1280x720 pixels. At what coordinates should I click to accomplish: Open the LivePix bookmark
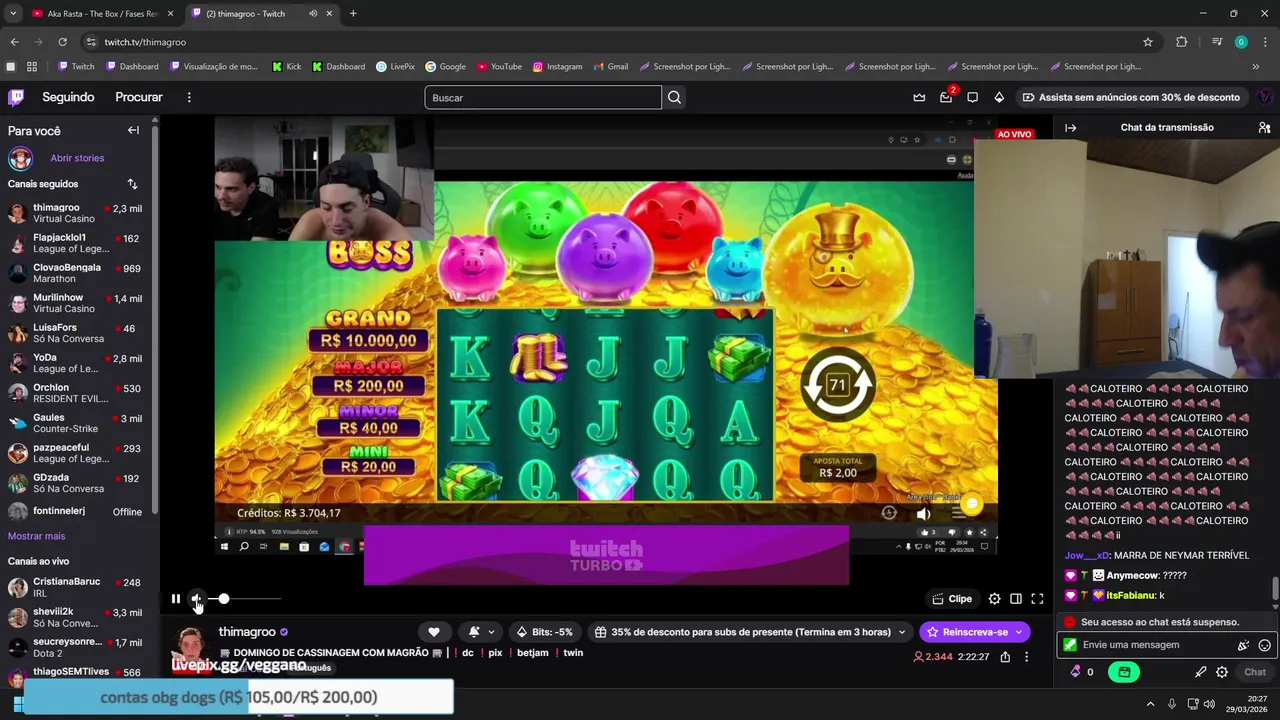click(395, 67)
